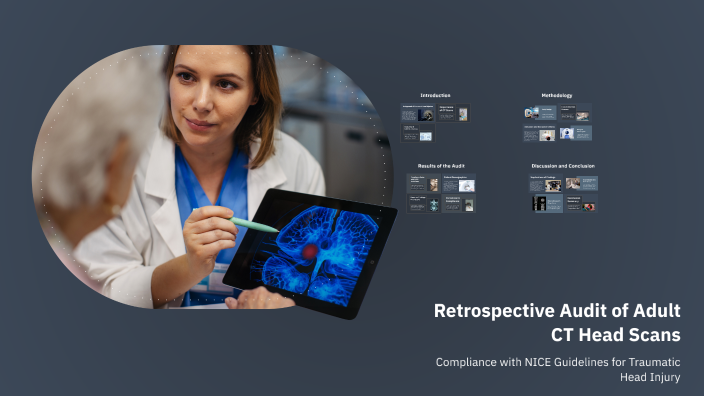The width and height of the screenshot is (704, 396).
Task: Open the Introduction topic heading
Action: (435, 95)
